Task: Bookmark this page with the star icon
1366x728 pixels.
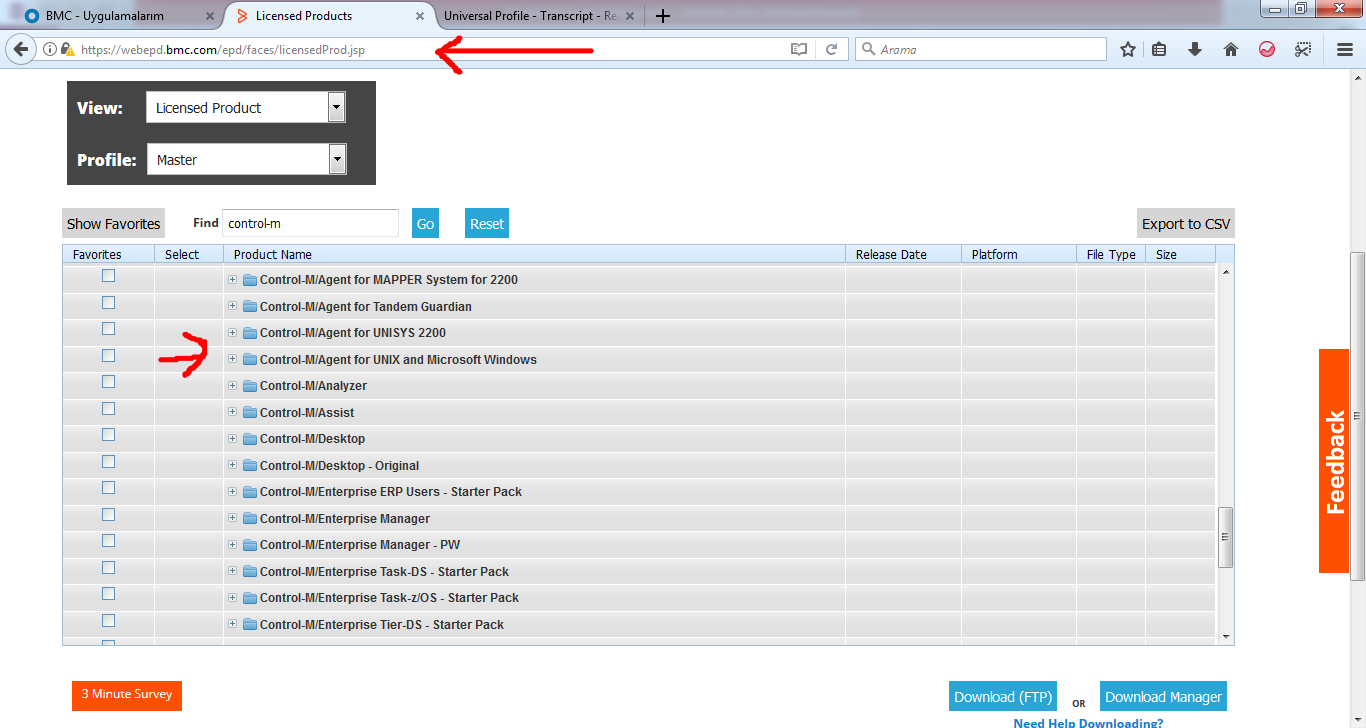Action: tap(1128, 49)
